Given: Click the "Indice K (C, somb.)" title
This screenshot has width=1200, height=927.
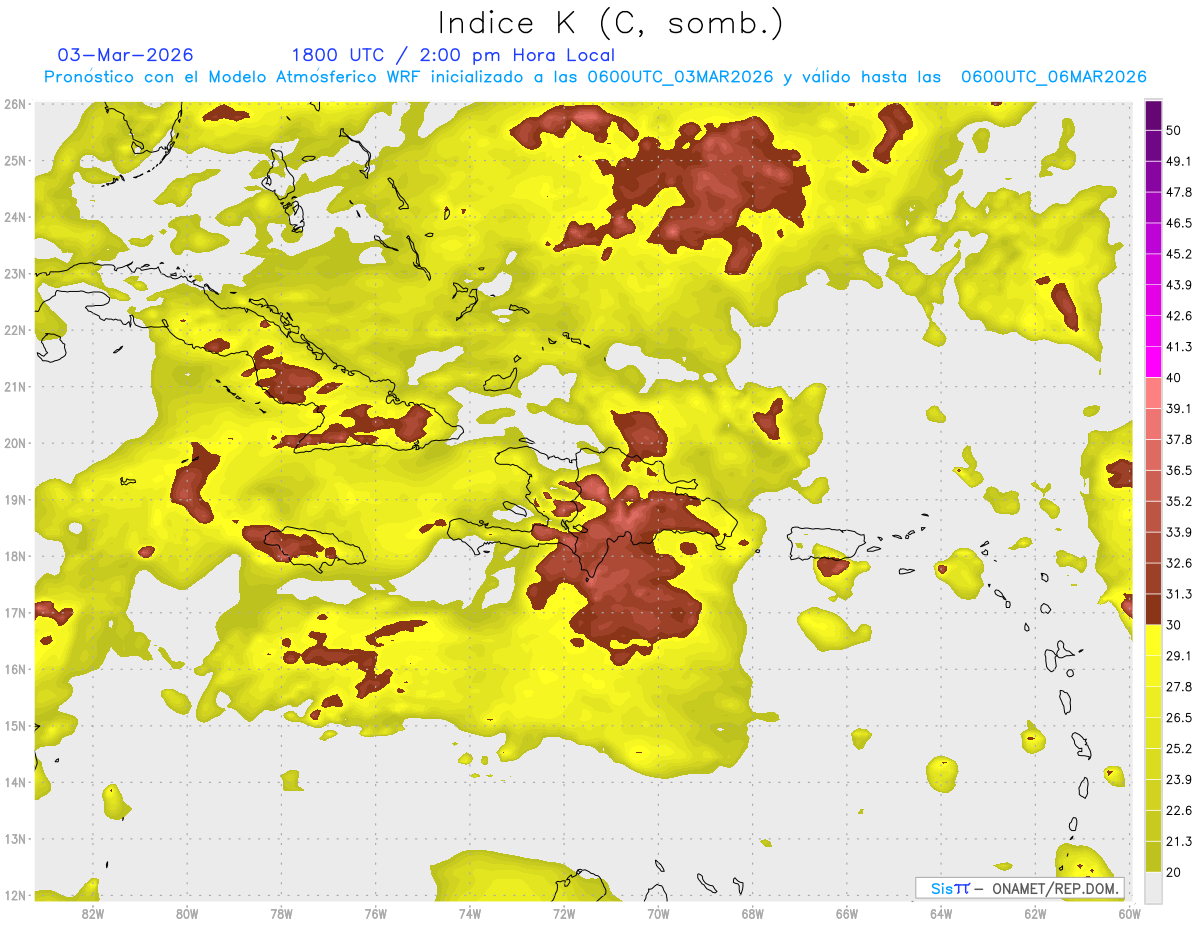Looking at the screenshot, I should click(611, 22).
